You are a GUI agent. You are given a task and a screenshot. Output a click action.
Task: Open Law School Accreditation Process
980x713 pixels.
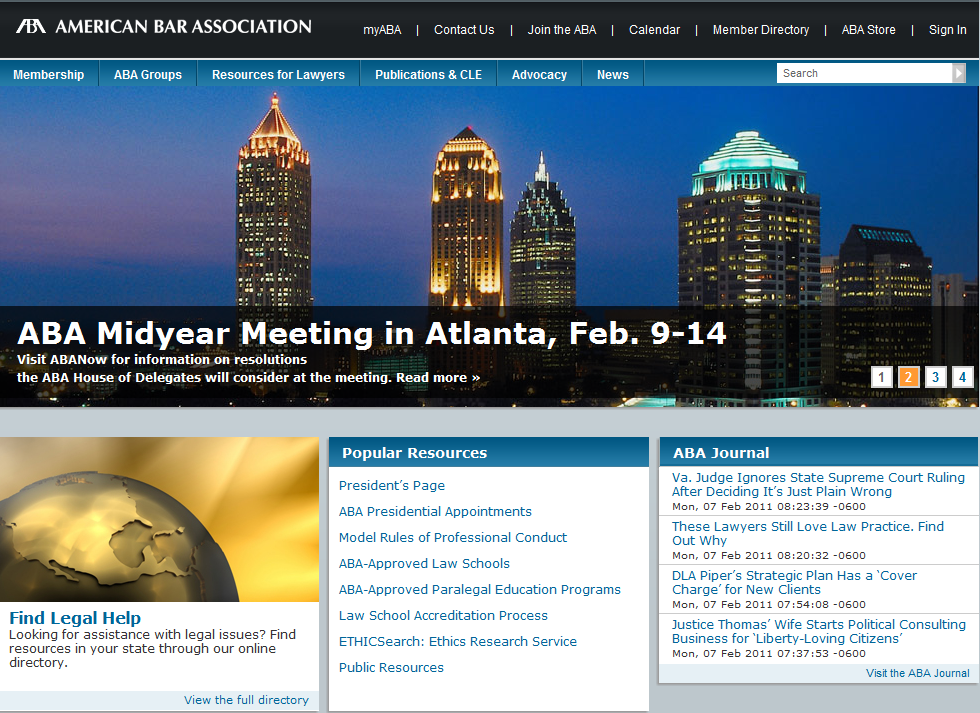coord(443,616)
